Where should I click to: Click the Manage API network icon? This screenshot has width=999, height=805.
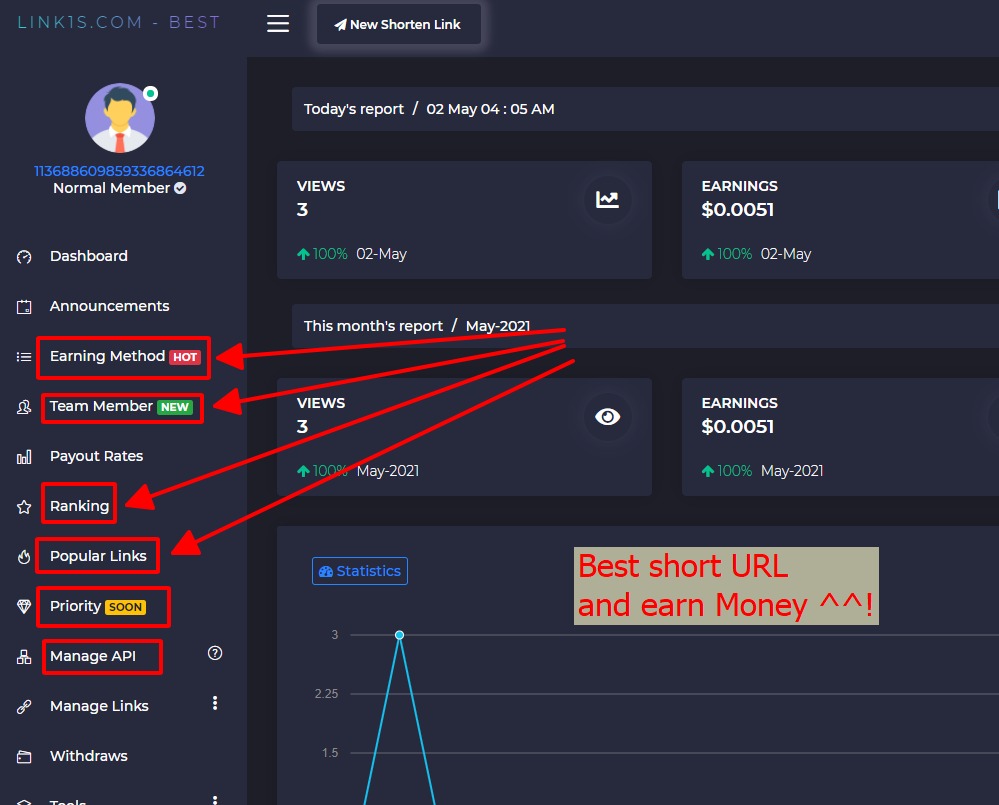coord(24,657)
